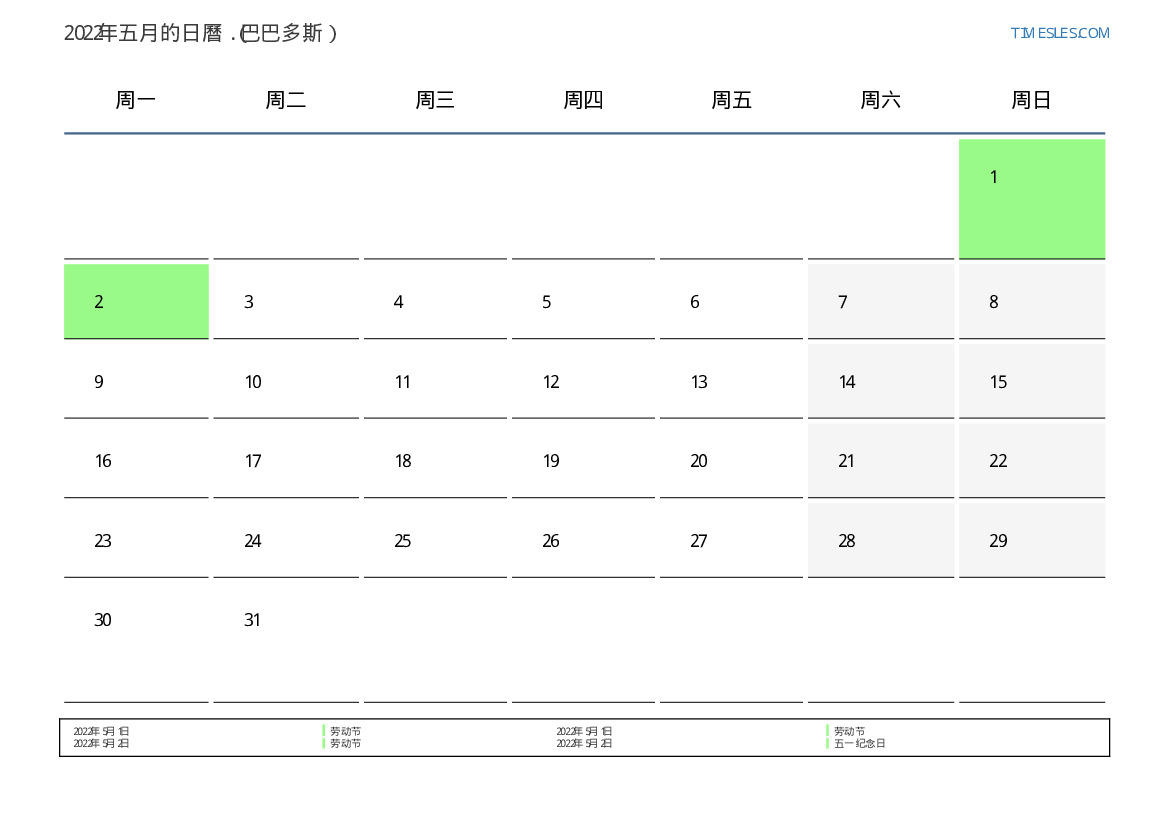
Task: Select Sunday date 22
Action: tap(1032, 460)
